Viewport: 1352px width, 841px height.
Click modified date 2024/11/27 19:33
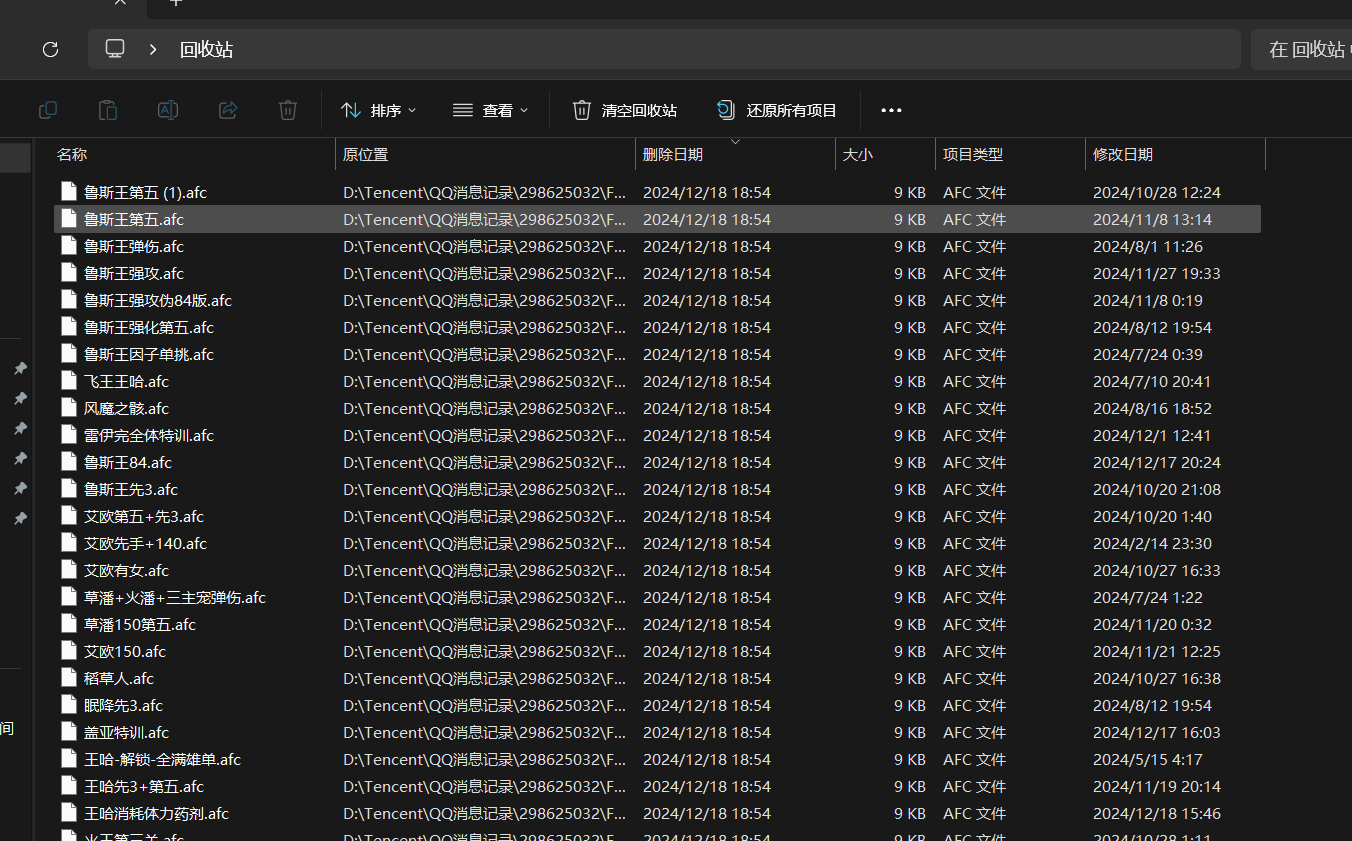1157,273
